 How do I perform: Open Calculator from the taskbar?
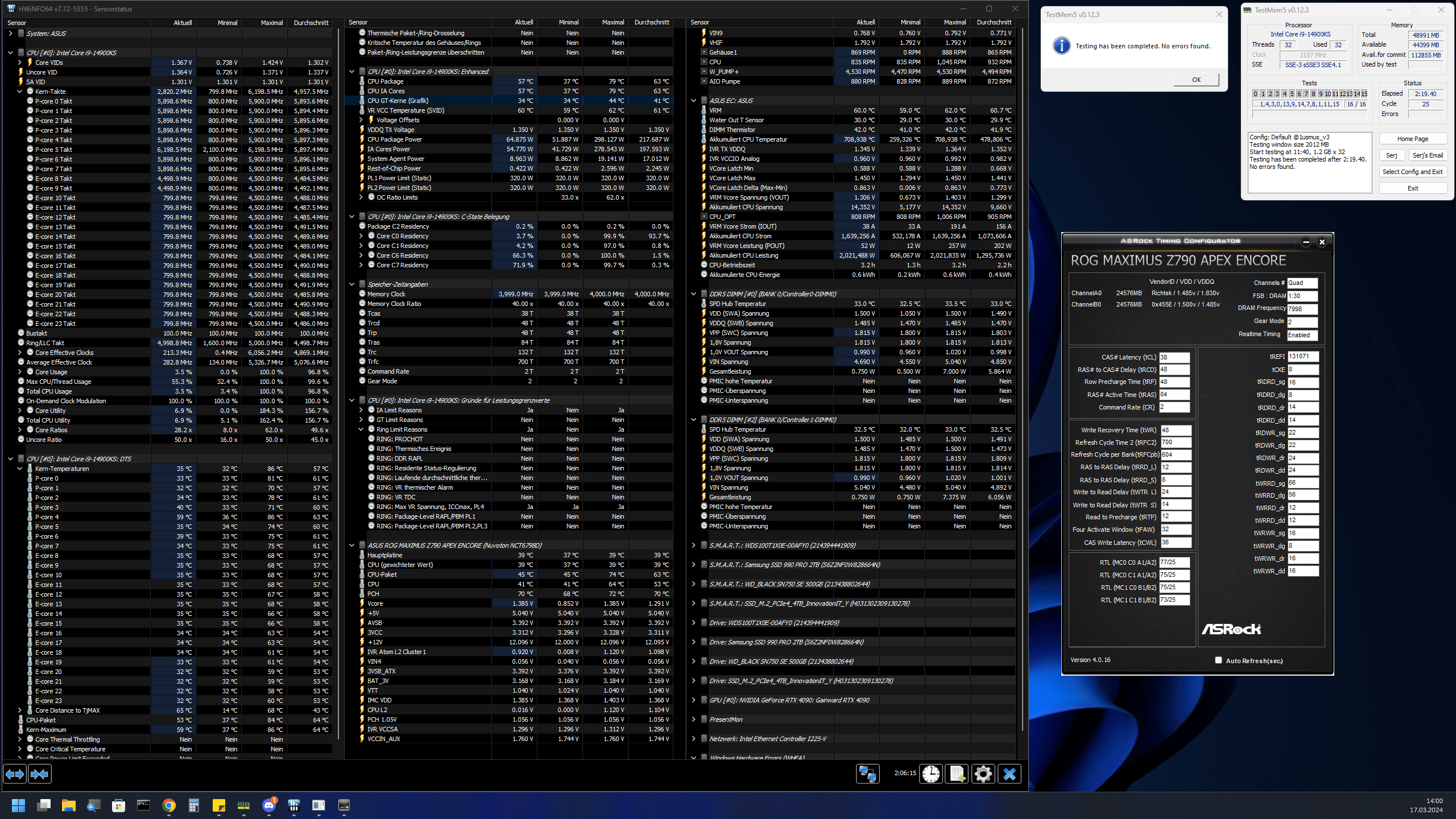coord(194,805)
